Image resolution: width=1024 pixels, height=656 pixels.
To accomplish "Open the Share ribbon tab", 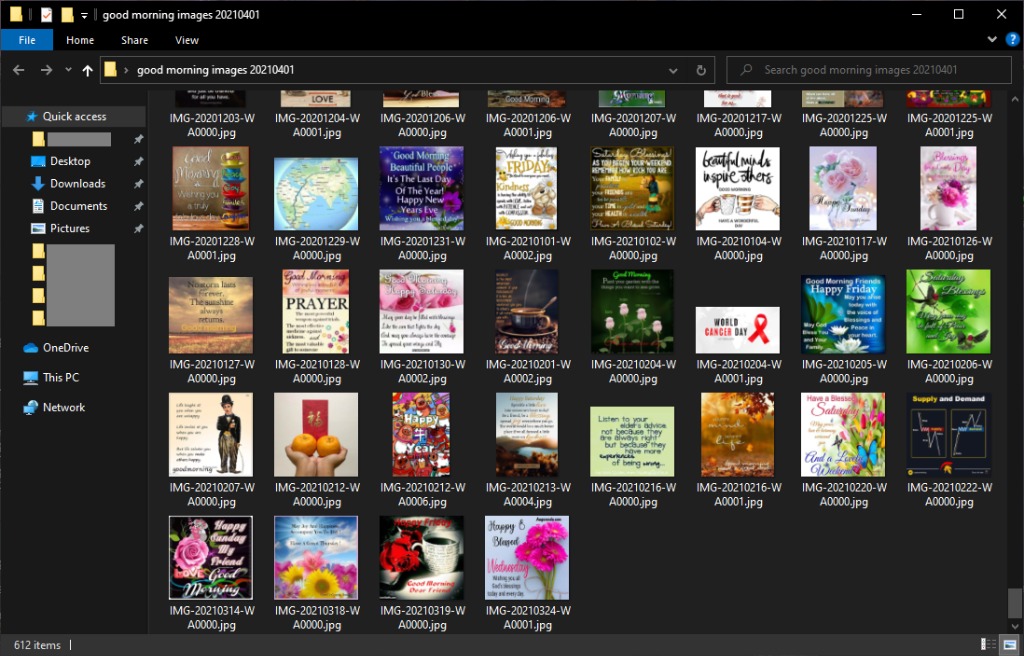I will pos(135,40).
